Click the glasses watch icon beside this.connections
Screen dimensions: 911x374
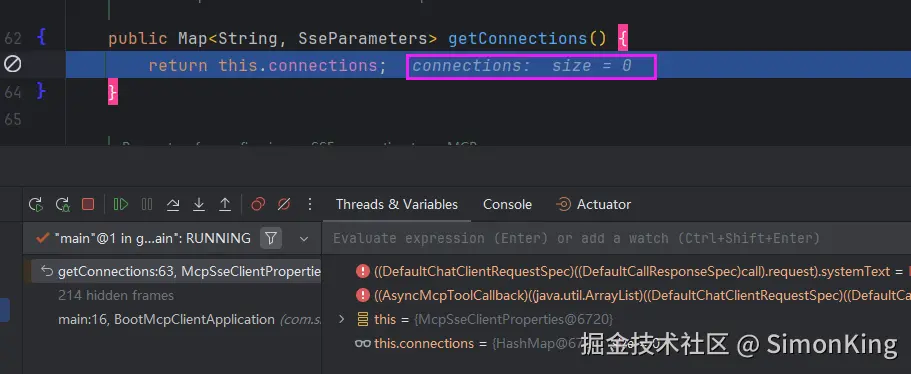(363, 343)
